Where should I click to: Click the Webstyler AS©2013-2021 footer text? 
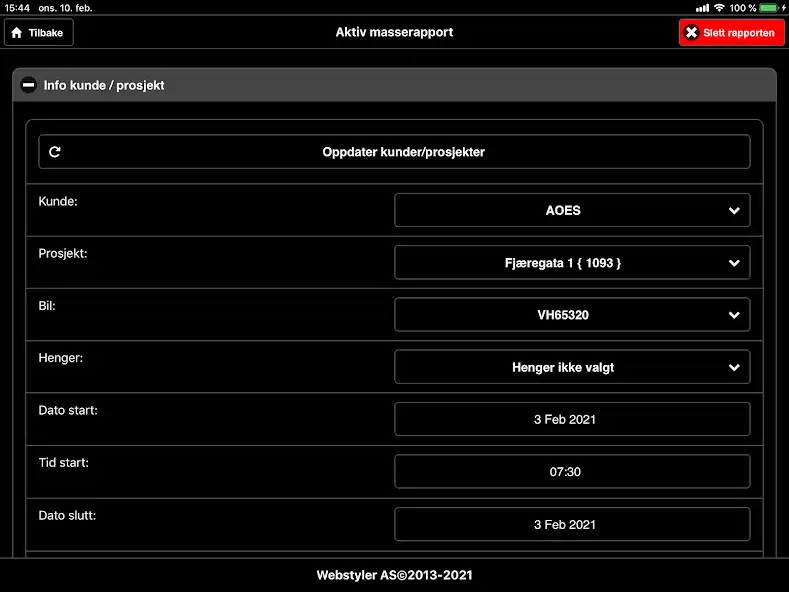pos(394,575)
